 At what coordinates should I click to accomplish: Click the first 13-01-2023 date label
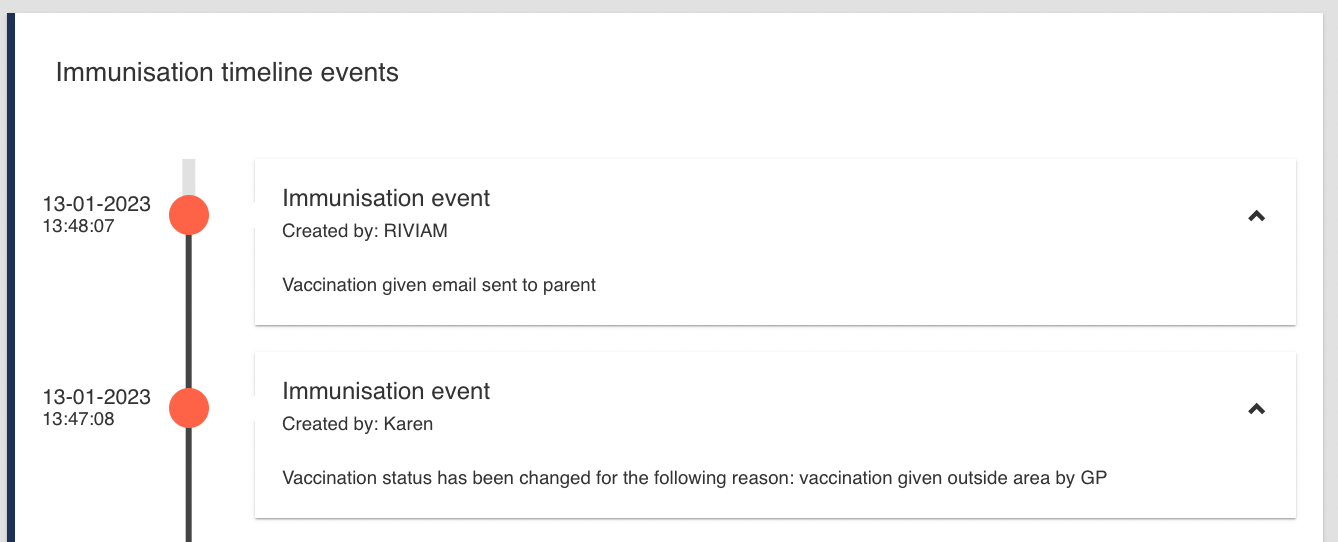pyautogui.click(x=96, y=204)
